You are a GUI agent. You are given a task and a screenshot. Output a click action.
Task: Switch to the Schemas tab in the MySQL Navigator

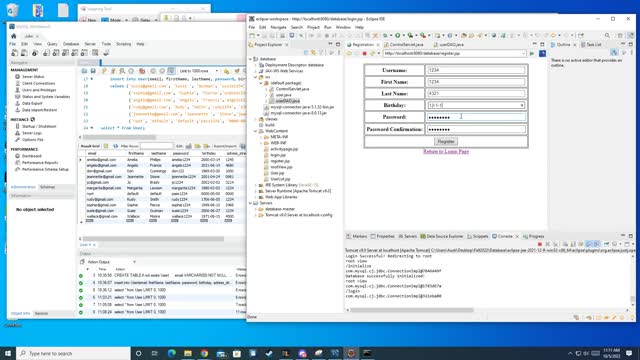(47, 187)
